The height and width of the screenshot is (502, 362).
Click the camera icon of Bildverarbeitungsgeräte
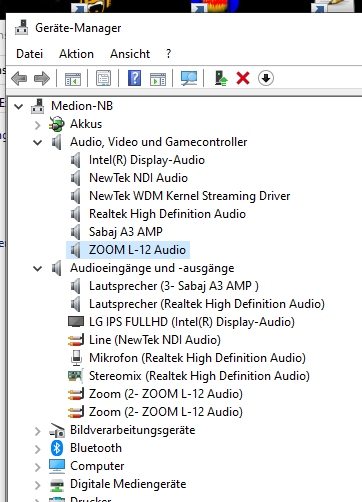tap(57, 430)
